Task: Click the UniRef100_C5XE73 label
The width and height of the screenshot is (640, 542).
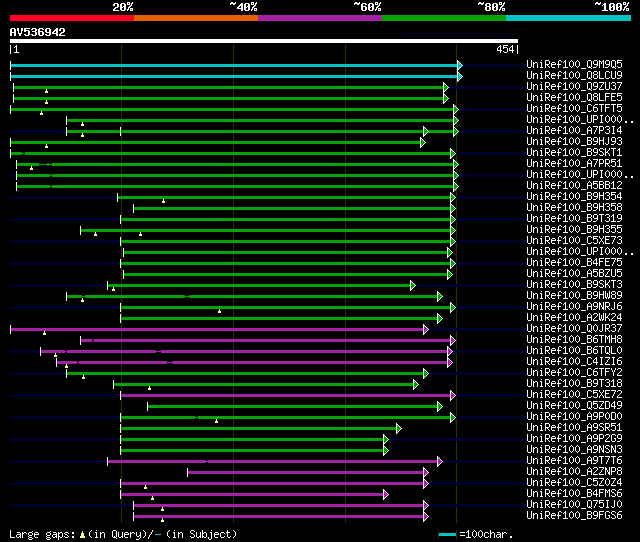Action: click(574, 240)
